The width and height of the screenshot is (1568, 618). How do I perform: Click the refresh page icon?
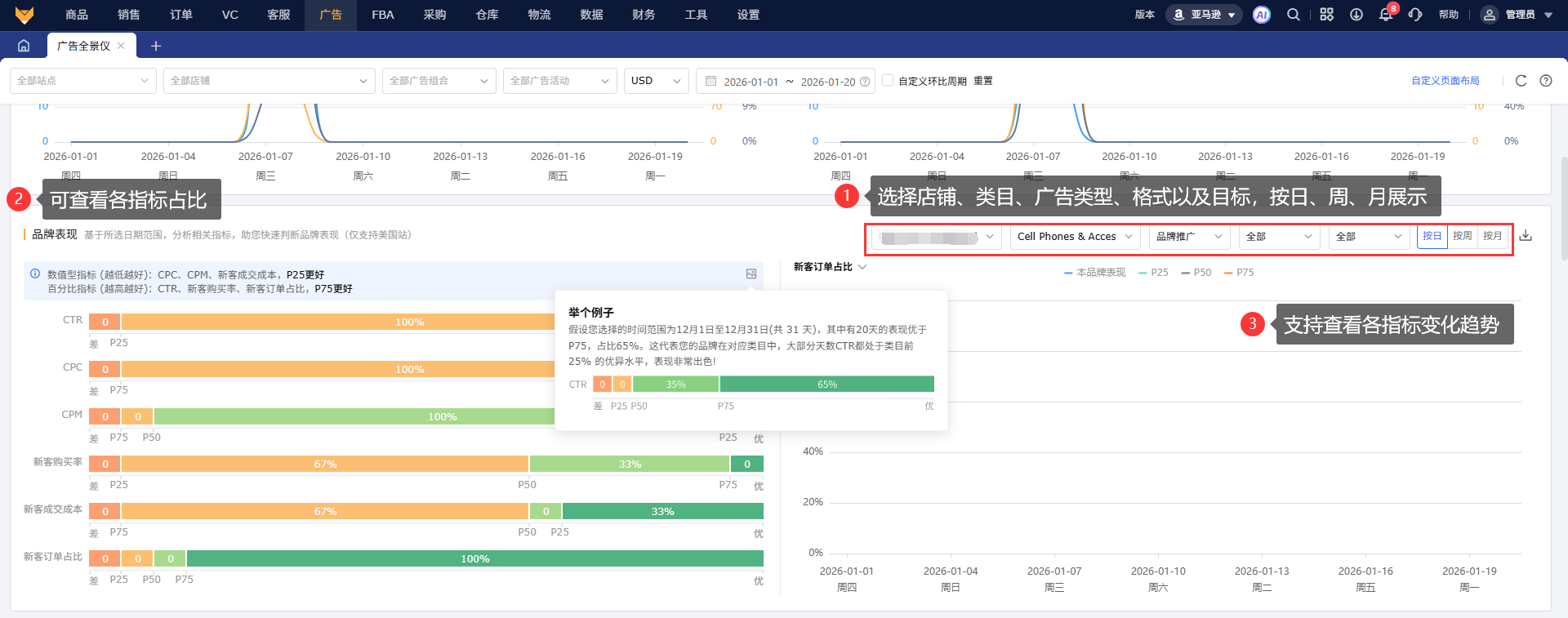[x=1521, y=81]
